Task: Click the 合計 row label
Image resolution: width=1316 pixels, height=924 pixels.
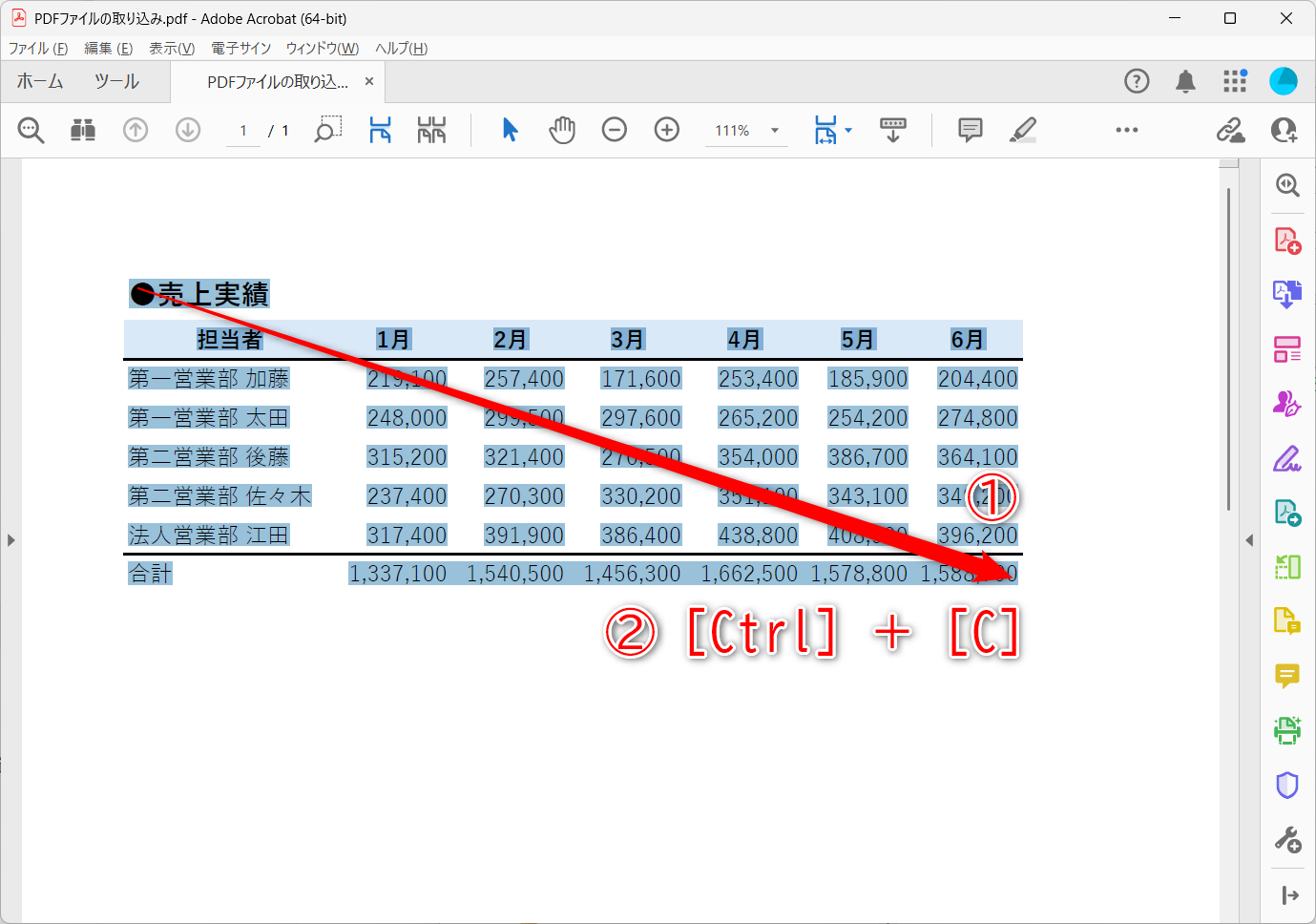Action: (151, 574)
